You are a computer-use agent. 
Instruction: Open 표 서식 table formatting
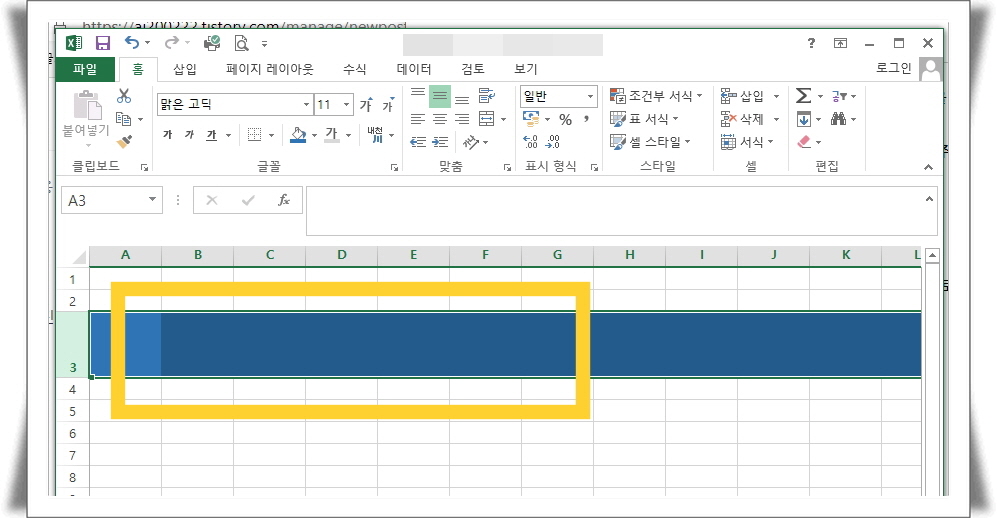pyautogui.click(x=644, y=119)
